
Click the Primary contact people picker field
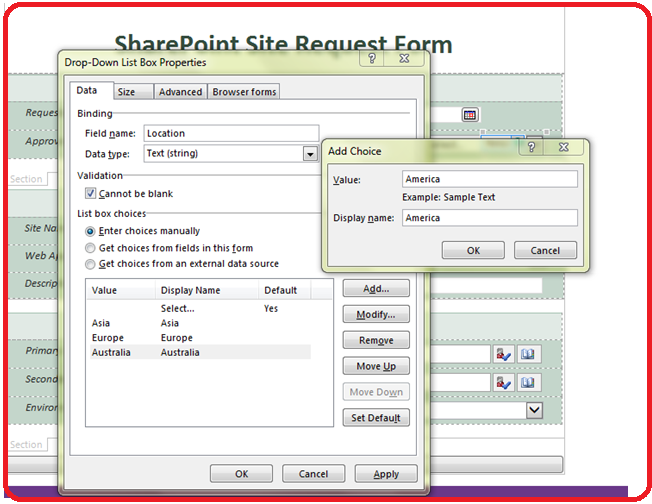(460, 354)
